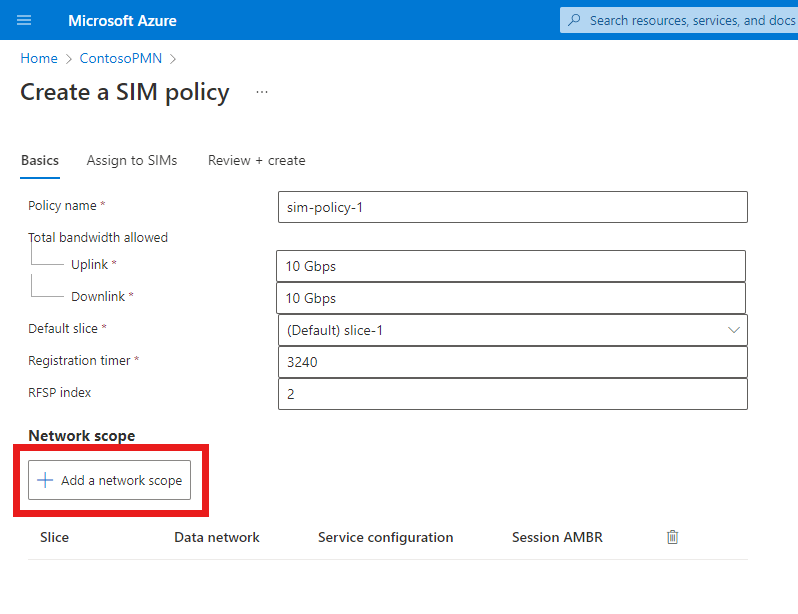
Task: Click Add a network scope button
Action: point(109,480)
